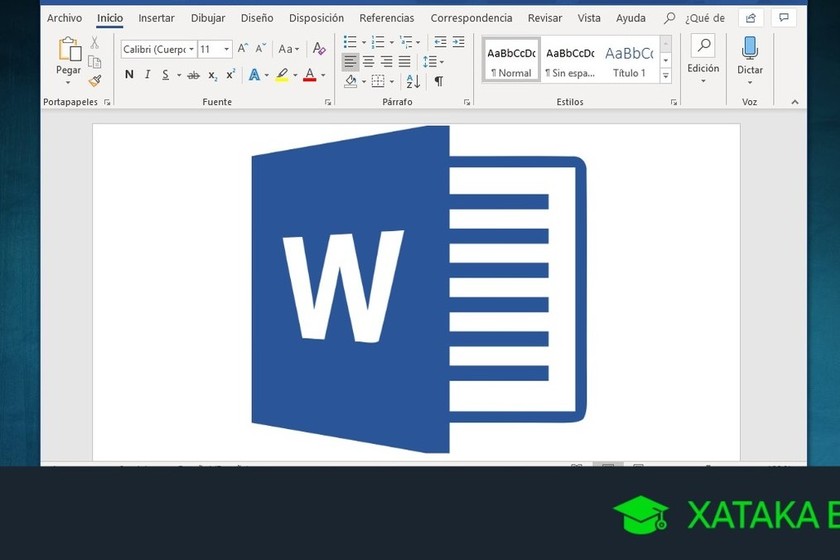
Task: Click the Format Painter brush icon
Action: tap(95, 81)
